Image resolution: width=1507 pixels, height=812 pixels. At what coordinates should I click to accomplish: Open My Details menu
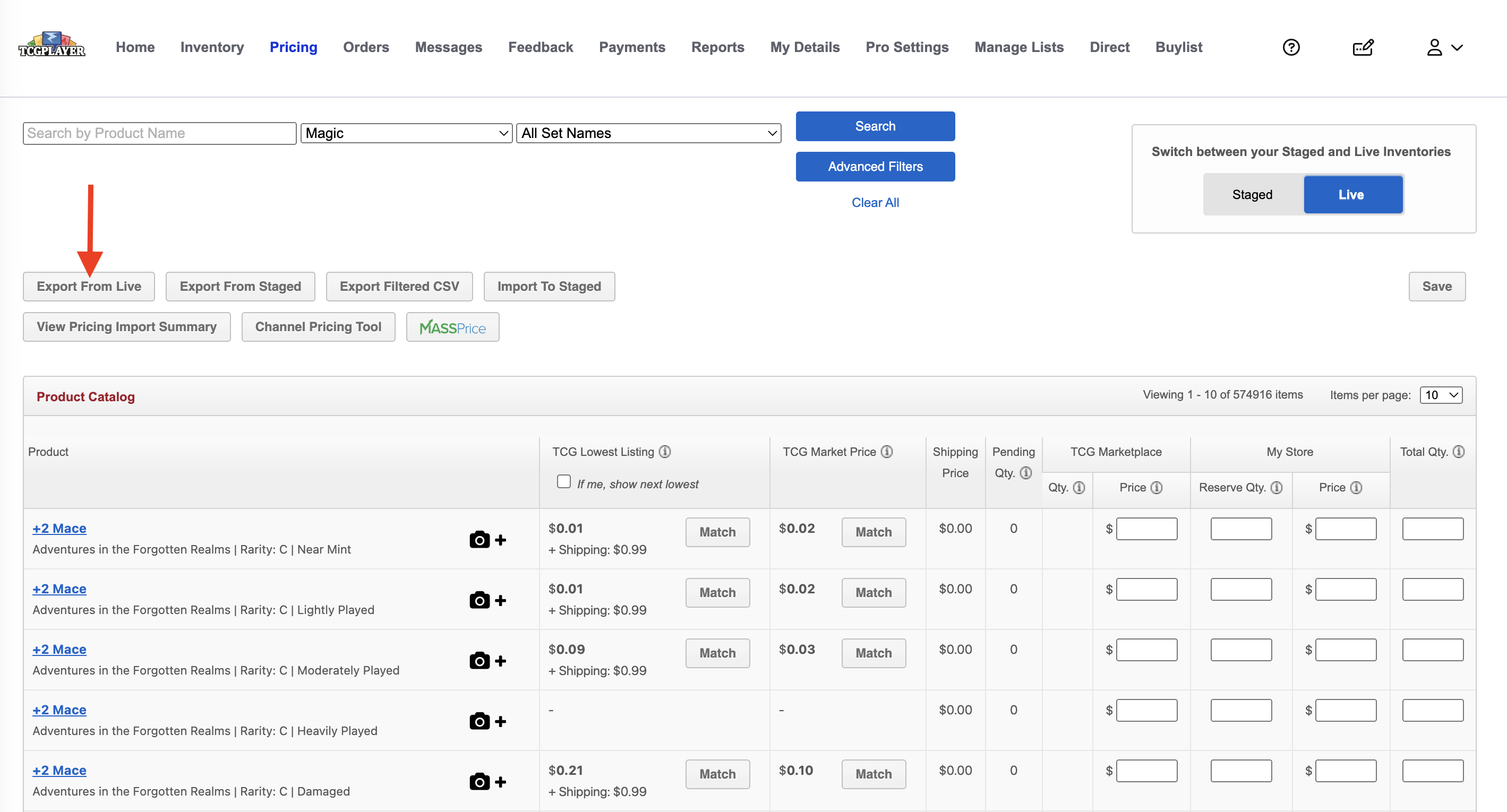pyautogui.click(x=804, y=47)
